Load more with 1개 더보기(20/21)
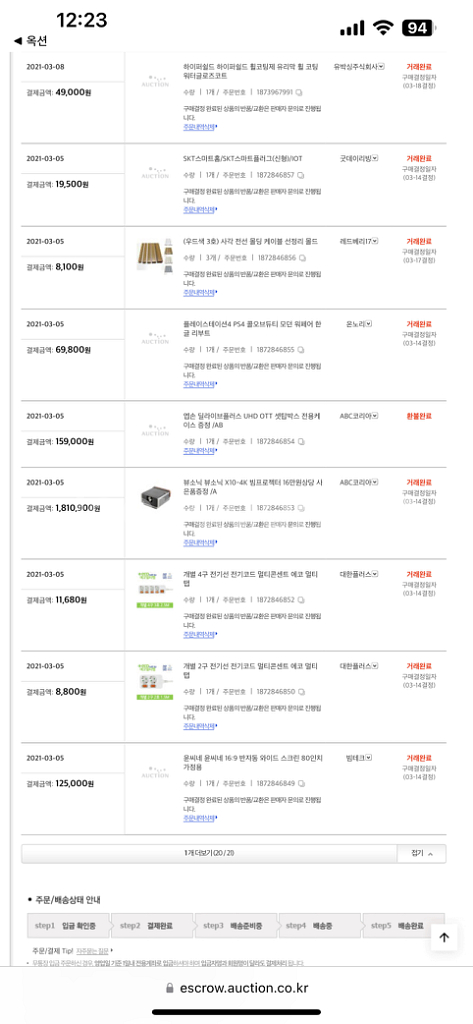The width and height of the screenshot is (473, 1024). (x=209, y=853)
